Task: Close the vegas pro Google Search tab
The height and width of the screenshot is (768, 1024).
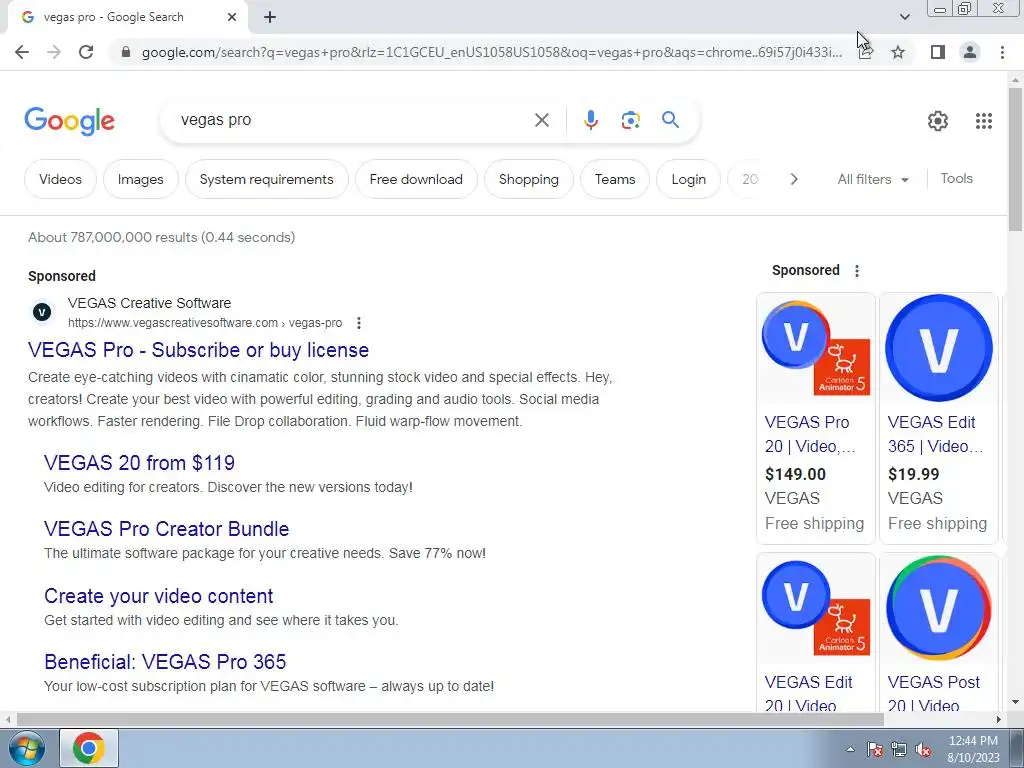Action: (x=232, y=17)
